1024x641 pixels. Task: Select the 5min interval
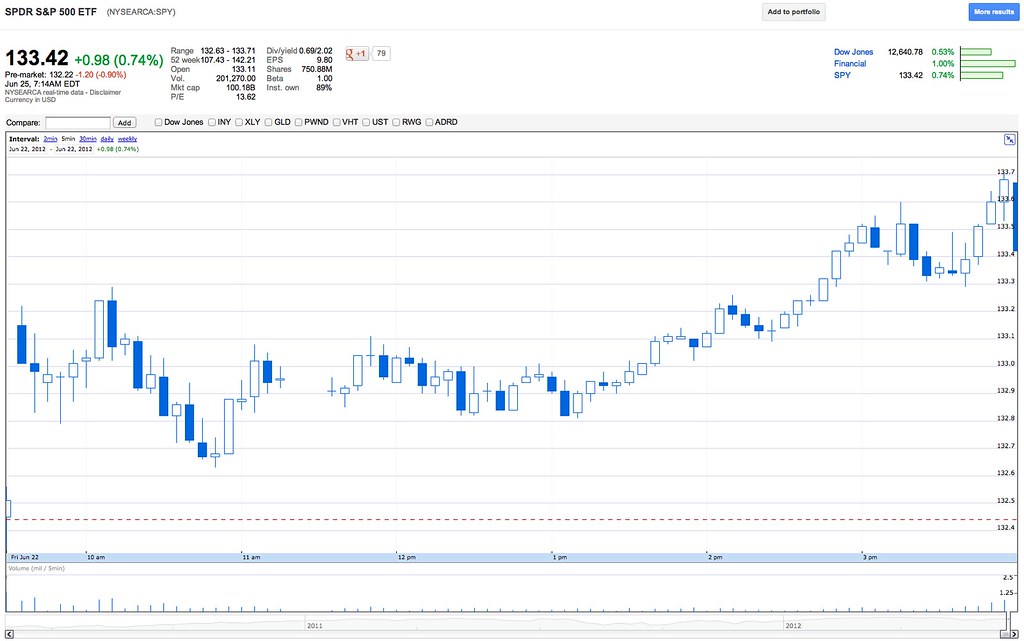point(68,139)
